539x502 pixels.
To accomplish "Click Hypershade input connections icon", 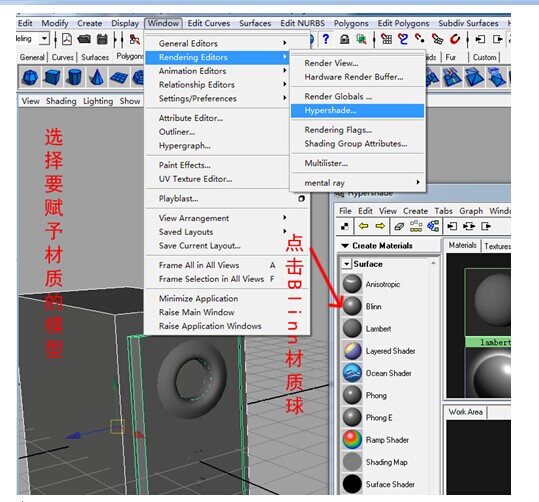I will coord(452,226).
